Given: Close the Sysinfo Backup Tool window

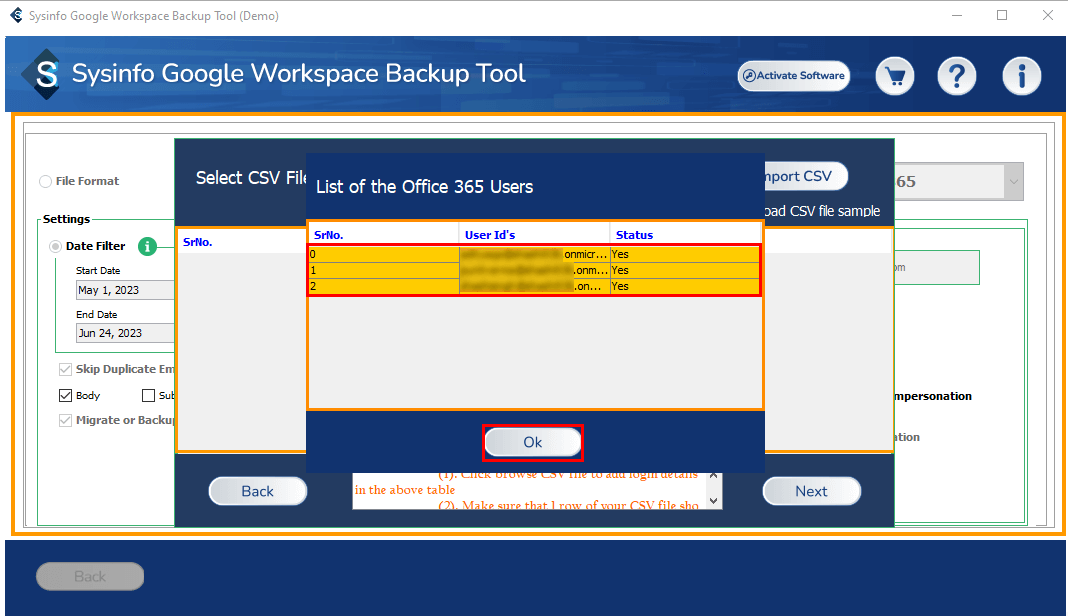Looking at the screenshot, I should click(x=1048, y=15).
